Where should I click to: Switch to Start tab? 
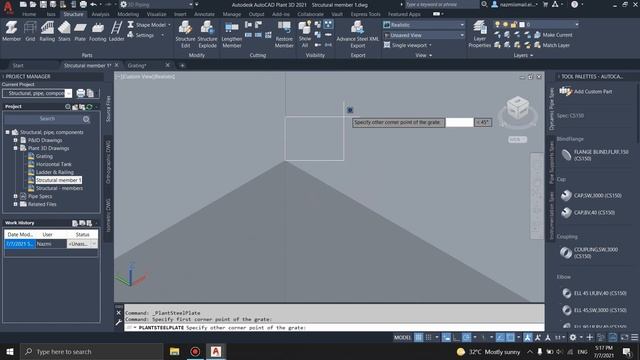[x=18, y=65]
